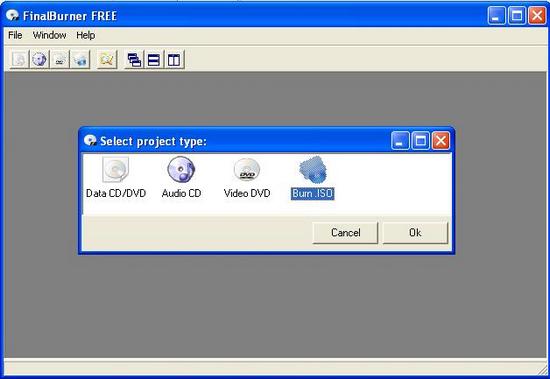Click the Video DVD toolbar icon
The height and width of the screenshot is (379, 550).
pyautogui.click(x=60, y=59)
